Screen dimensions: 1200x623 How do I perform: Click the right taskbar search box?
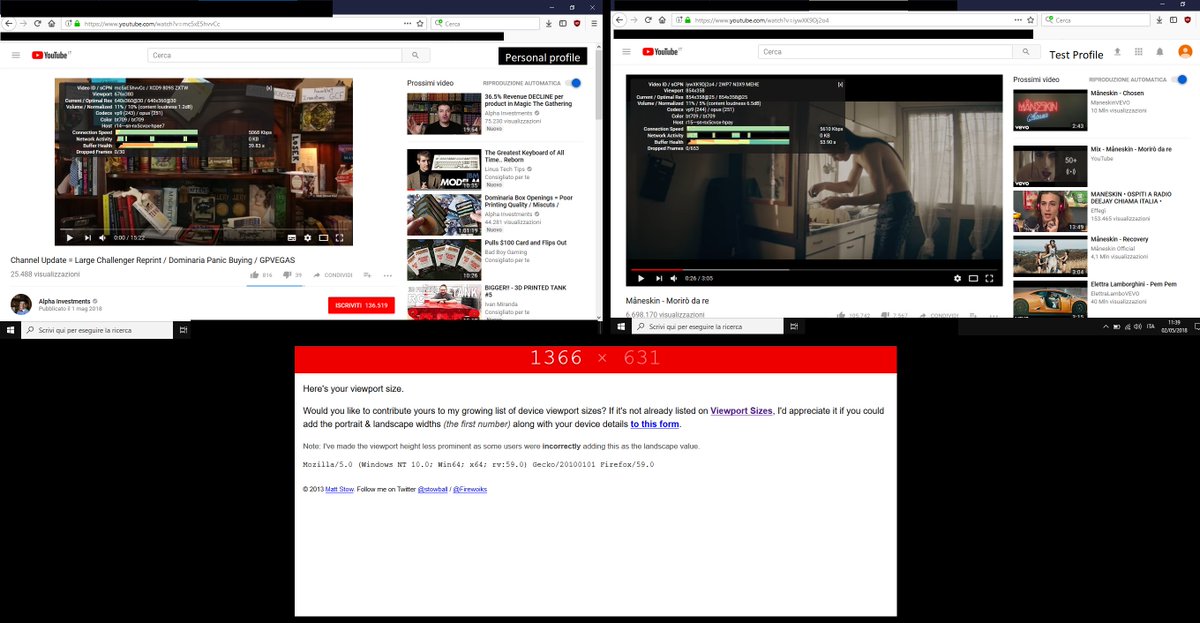(x=708, y=327)
